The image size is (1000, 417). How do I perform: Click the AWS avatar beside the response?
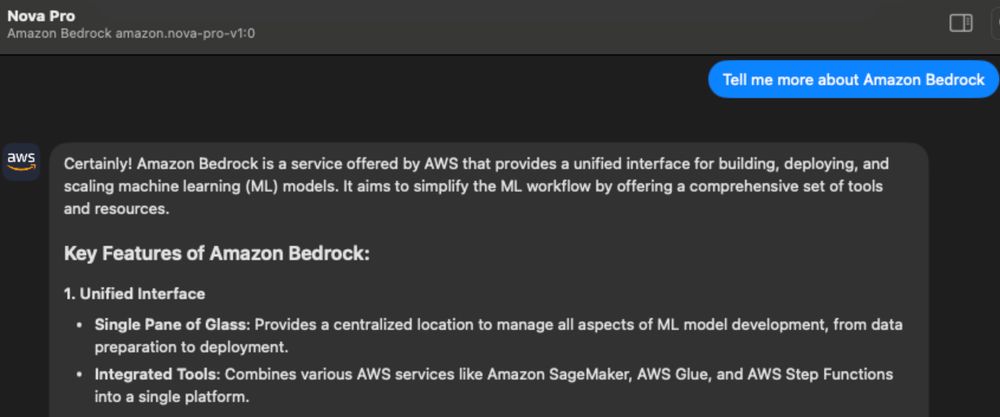click(21, 162)
